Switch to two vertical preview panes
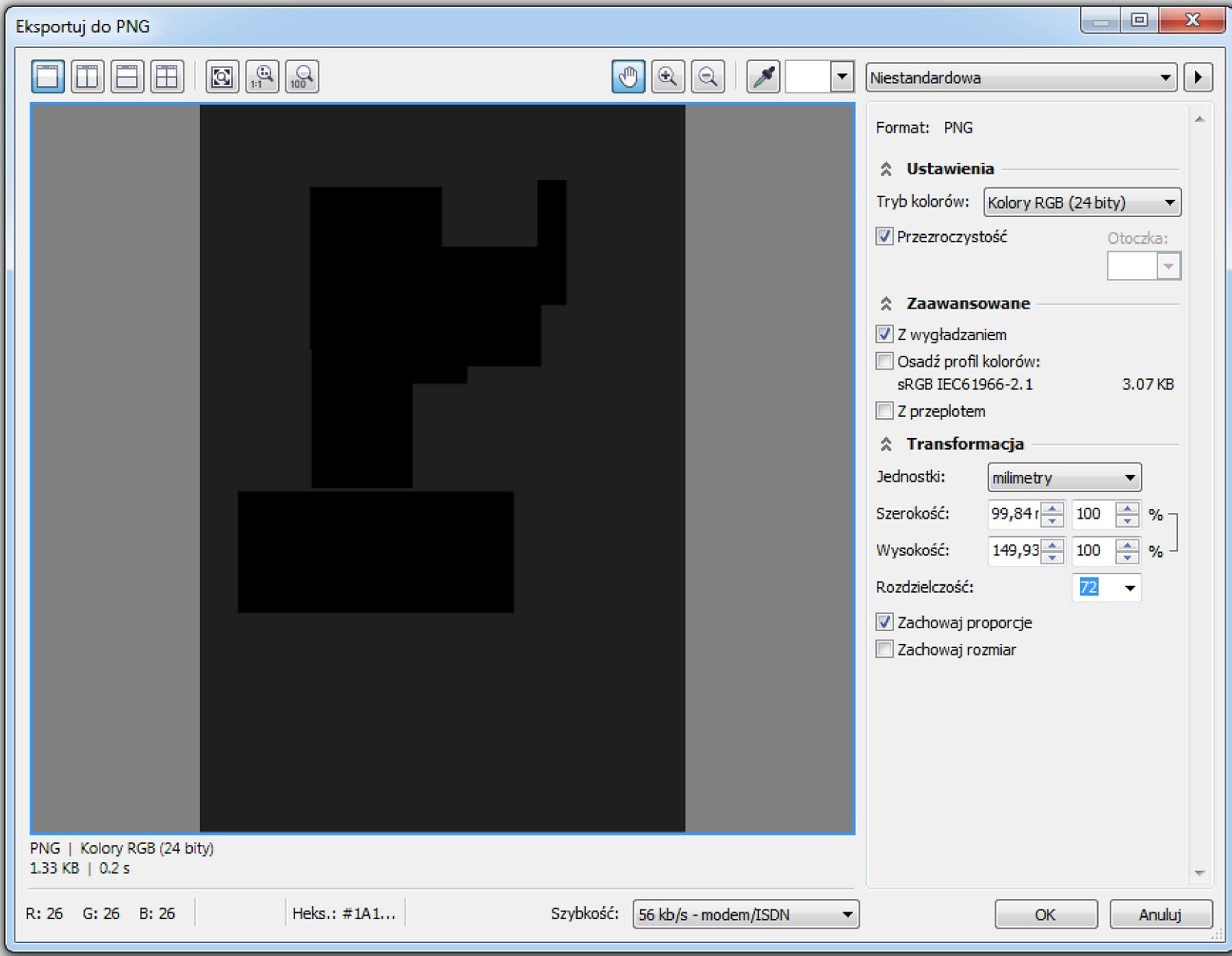1232x956 pixels. [x=87, y=77]
